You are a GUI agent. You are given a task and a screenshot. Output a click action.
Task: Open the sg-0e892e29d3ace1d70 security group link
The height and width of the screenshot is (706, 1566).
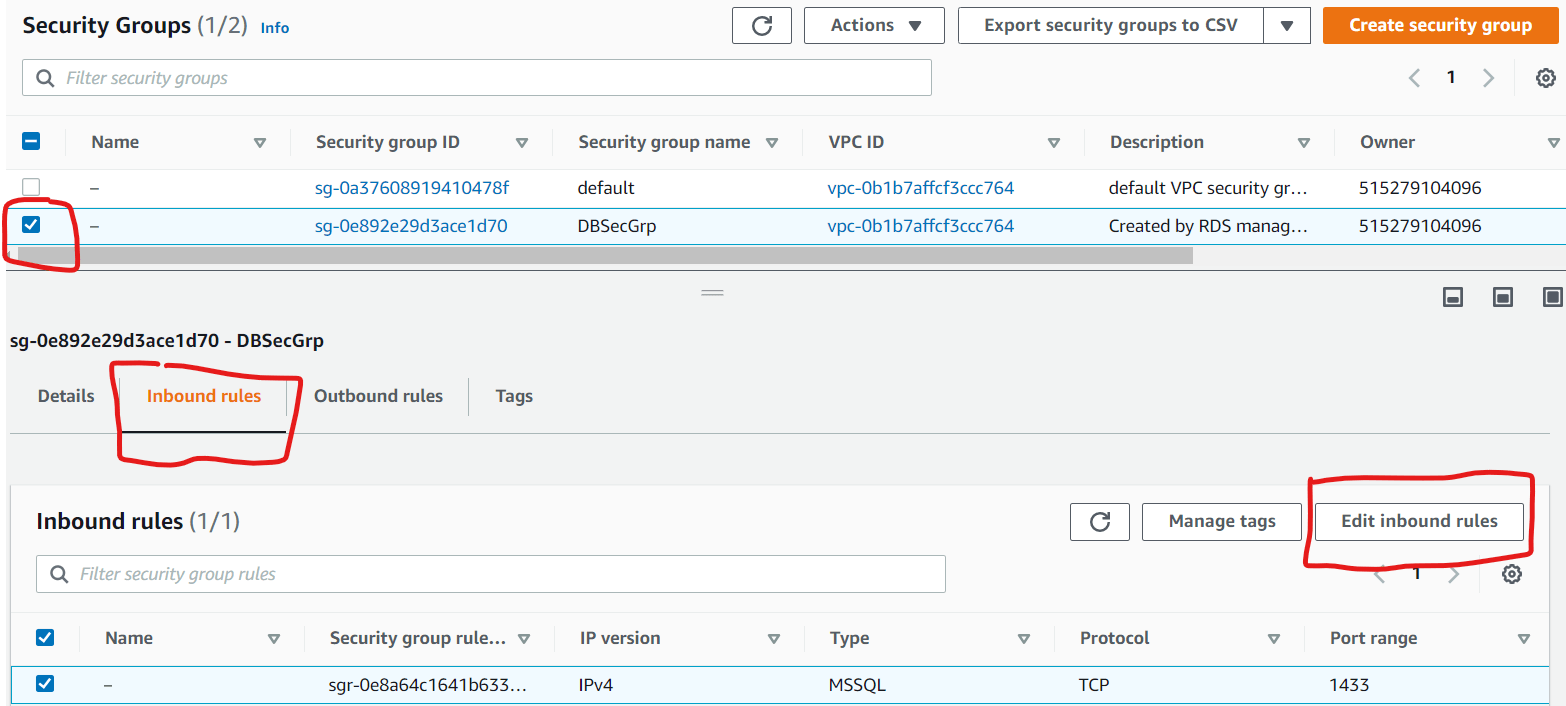point(411,226)
